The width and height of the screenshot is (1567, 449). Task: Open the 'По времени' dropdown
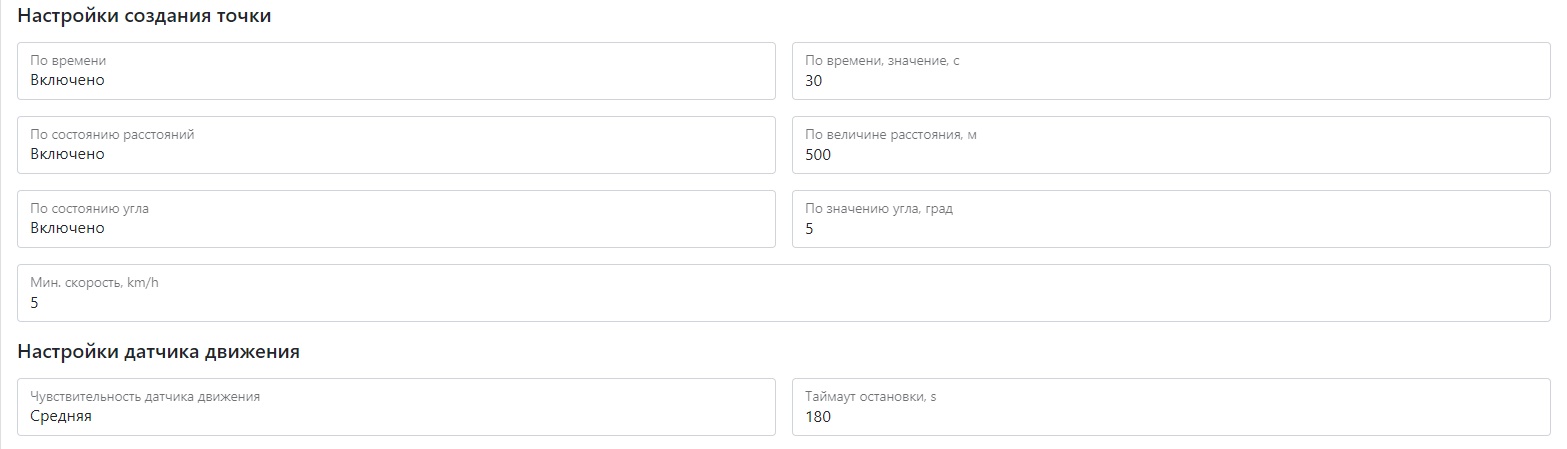[396, 71]
